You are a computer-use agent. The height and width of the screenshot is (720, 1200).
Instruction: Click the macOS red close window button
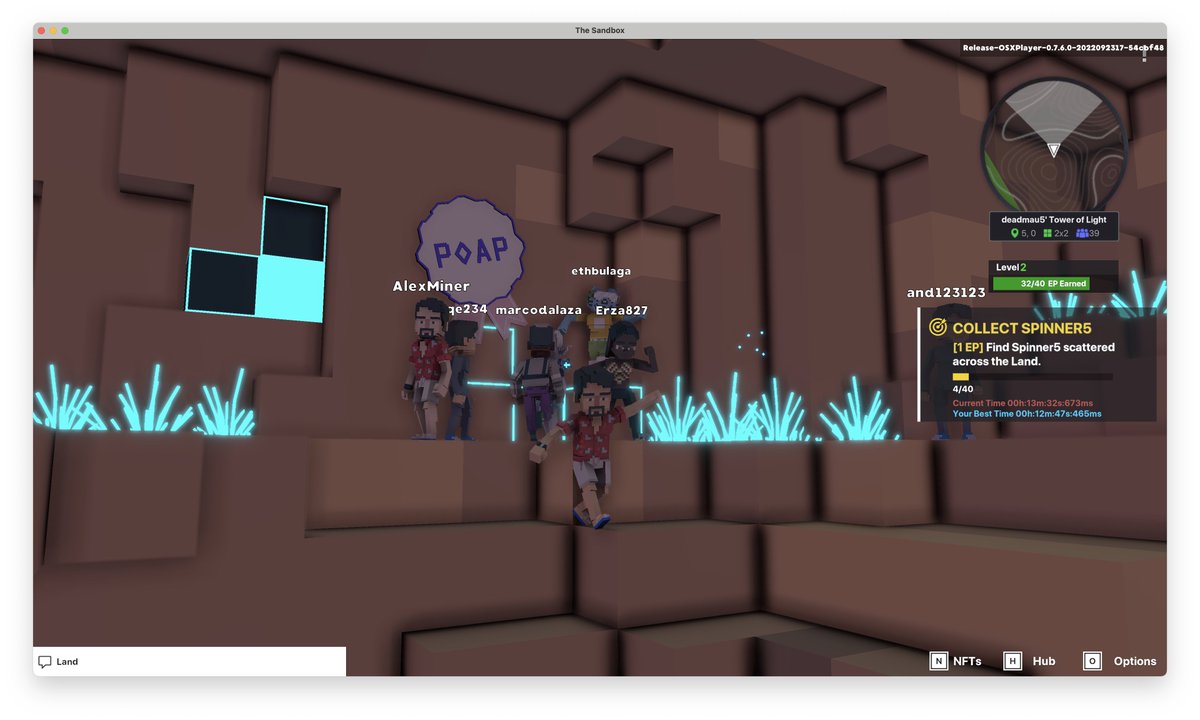click(x=42, y=31)
